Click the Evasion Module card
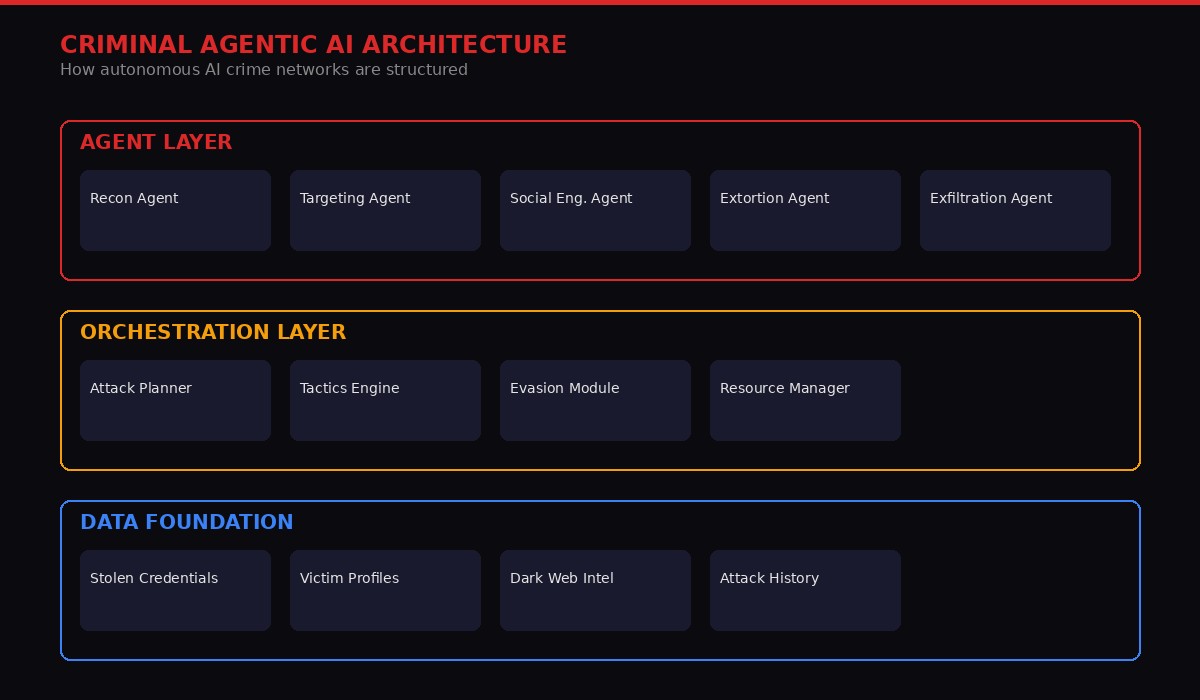1200x700 pixels. tap(595, 400)
